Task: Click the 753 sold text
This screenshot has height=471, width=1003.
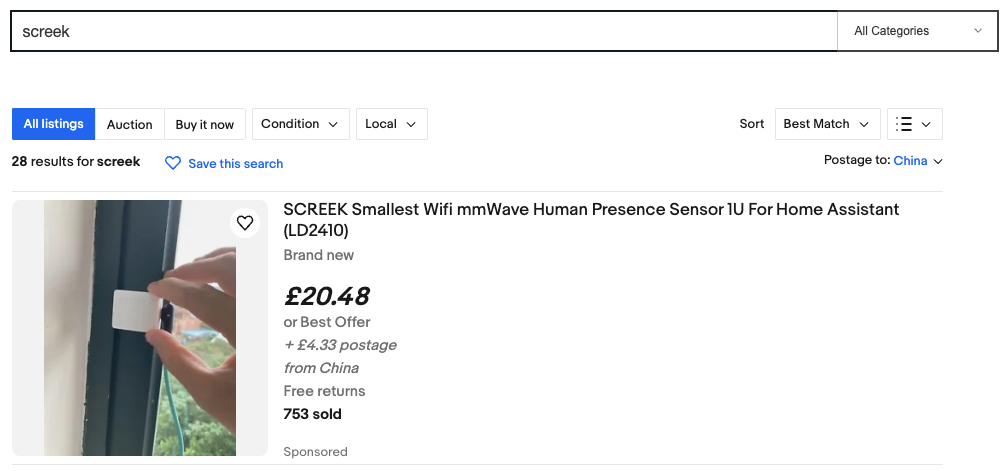Action: point(312,414)
